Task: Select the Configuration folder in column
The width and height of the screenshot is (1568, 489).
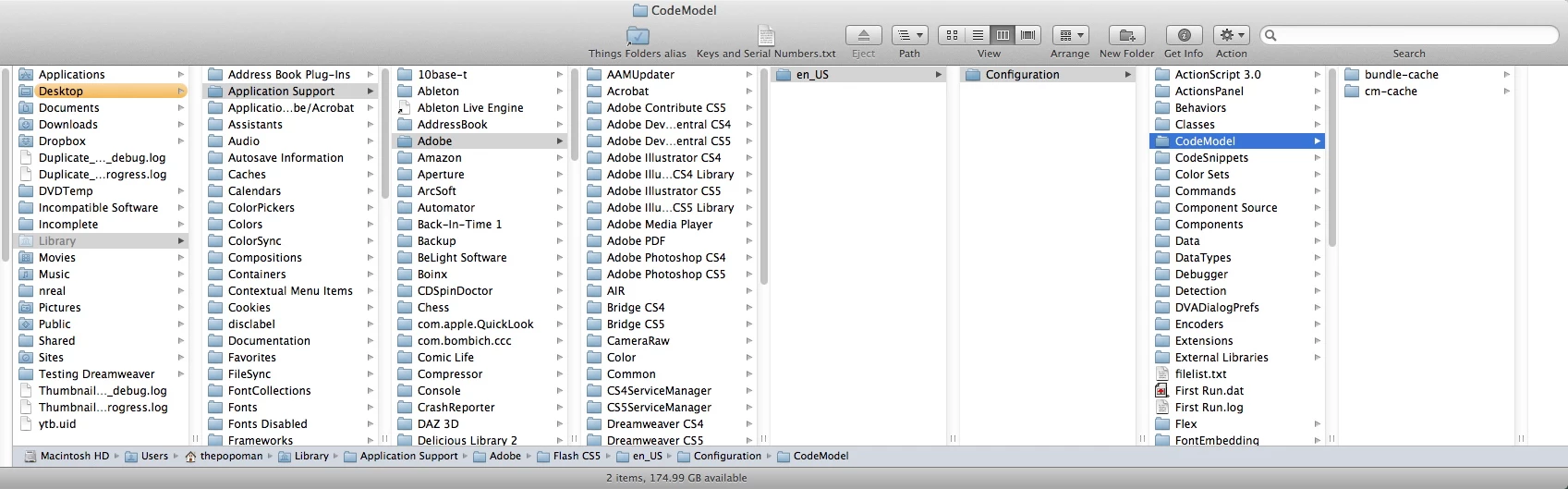Action: click(1048, 75)
